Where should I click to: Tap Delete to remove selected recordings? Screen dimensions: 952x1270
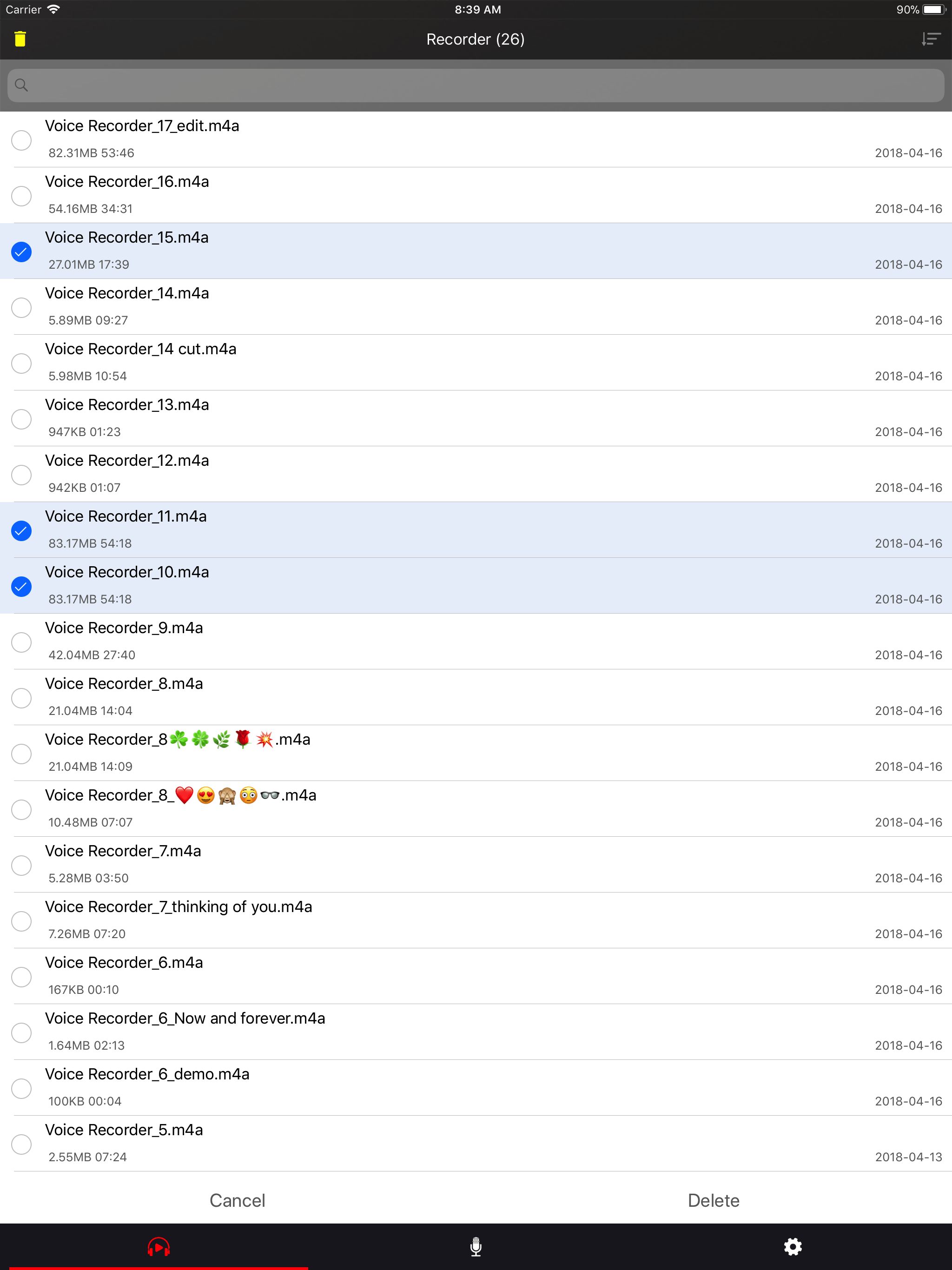click(x=714, y=1200)
